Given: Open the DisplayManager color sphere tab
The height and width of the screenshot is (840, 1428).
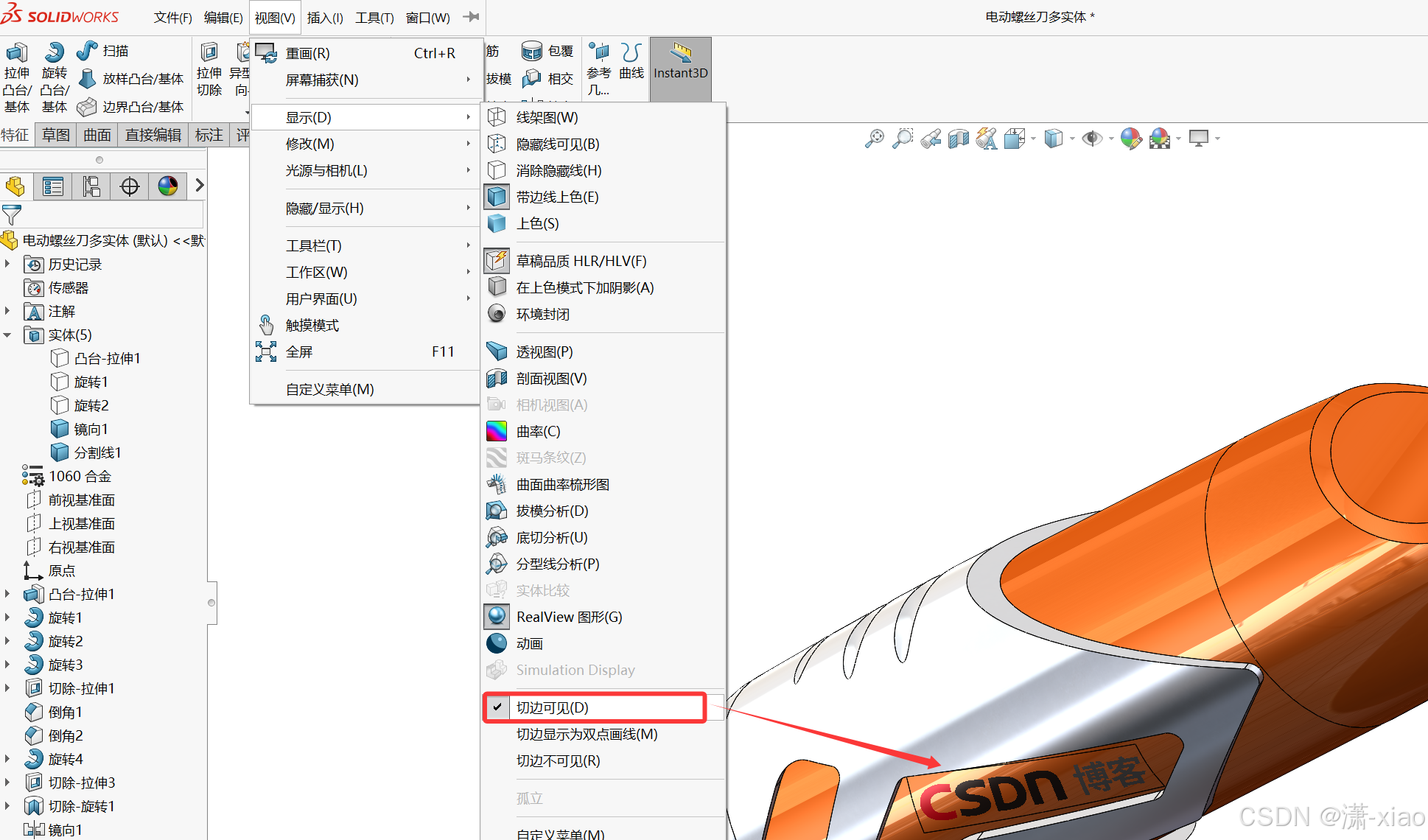Looking at the screenshot, I should pyautogui.click(x=168, y=186).
